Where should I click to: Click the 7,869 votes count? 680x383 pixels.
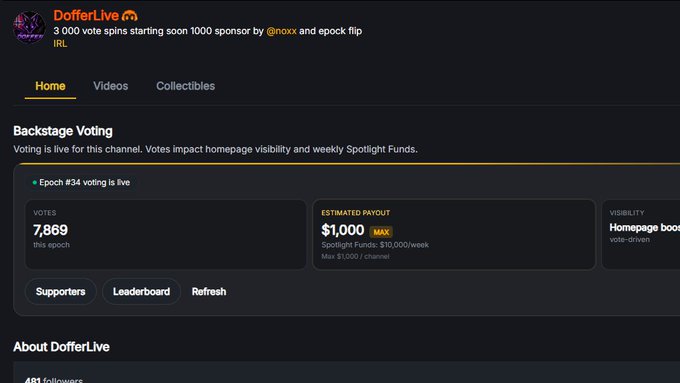(50, 230)
